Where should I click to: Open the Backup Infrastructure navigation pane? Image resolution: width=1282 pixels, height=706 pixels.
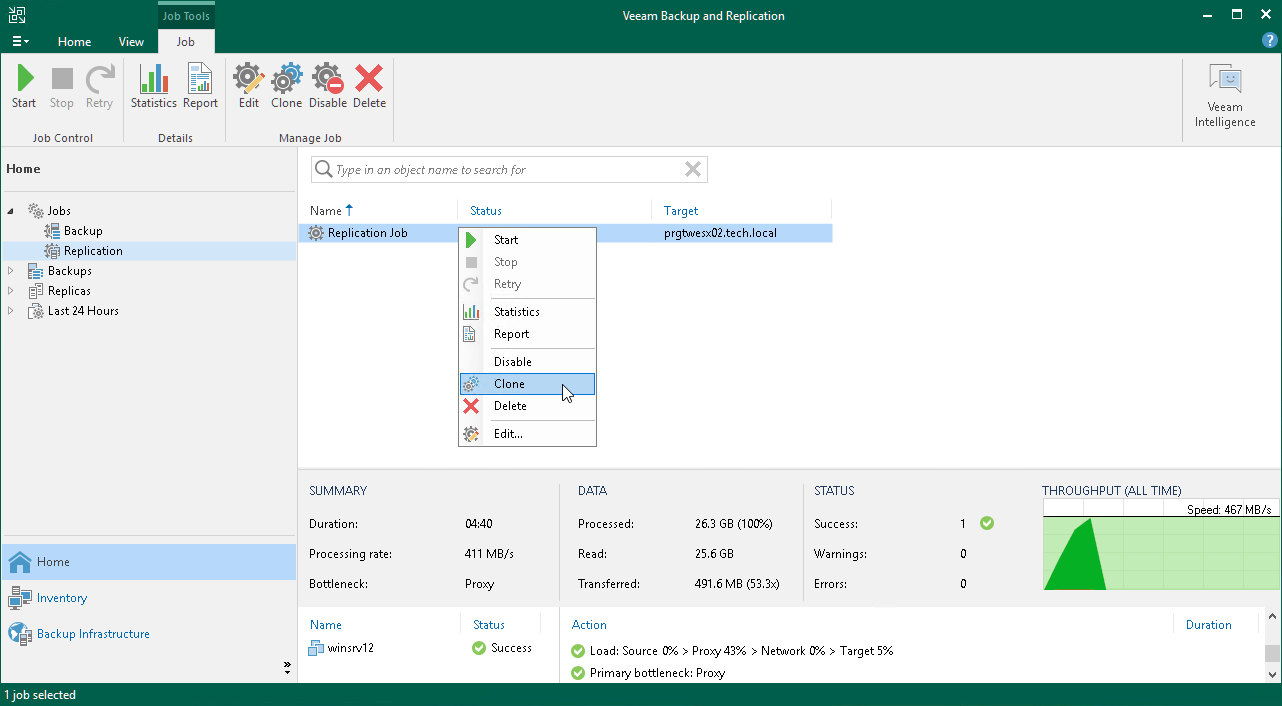coord(149,634)
